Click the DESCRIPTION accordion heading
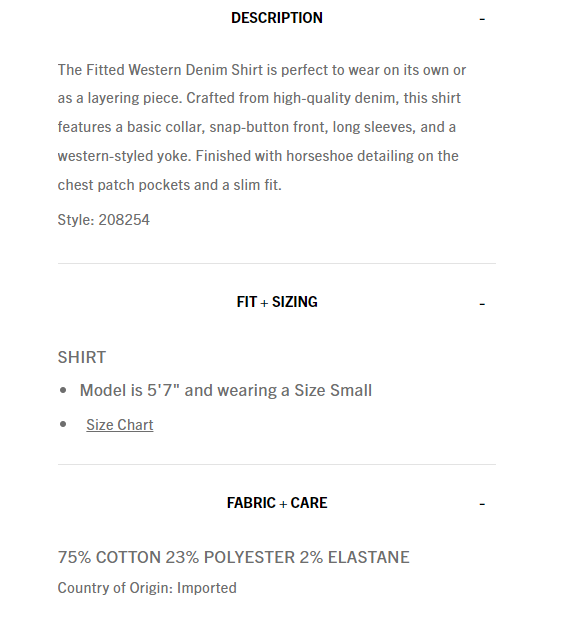573x621 pixels. [x=277, y=18]
